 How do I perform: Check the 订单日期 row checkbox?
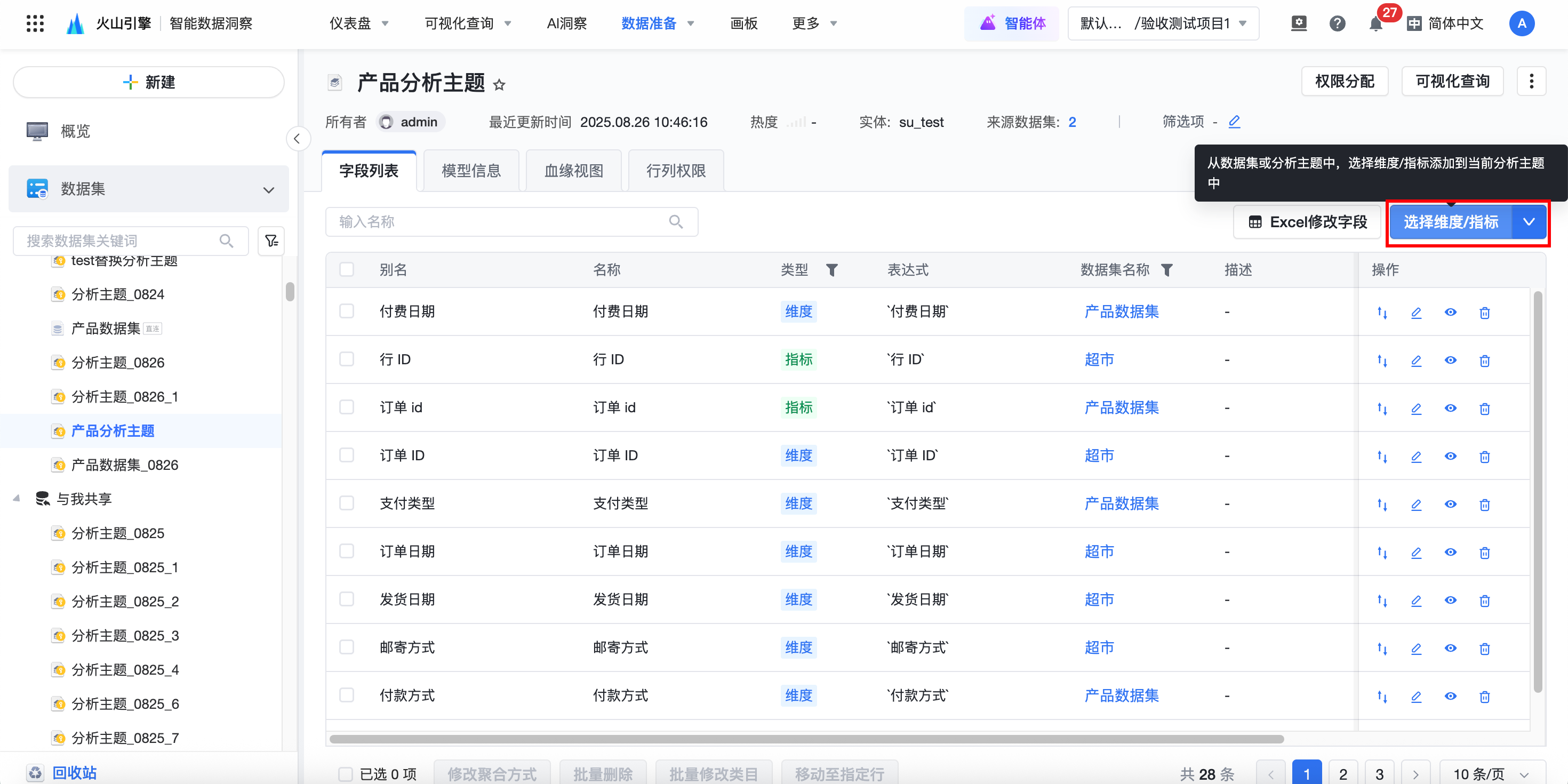[346, 551]
